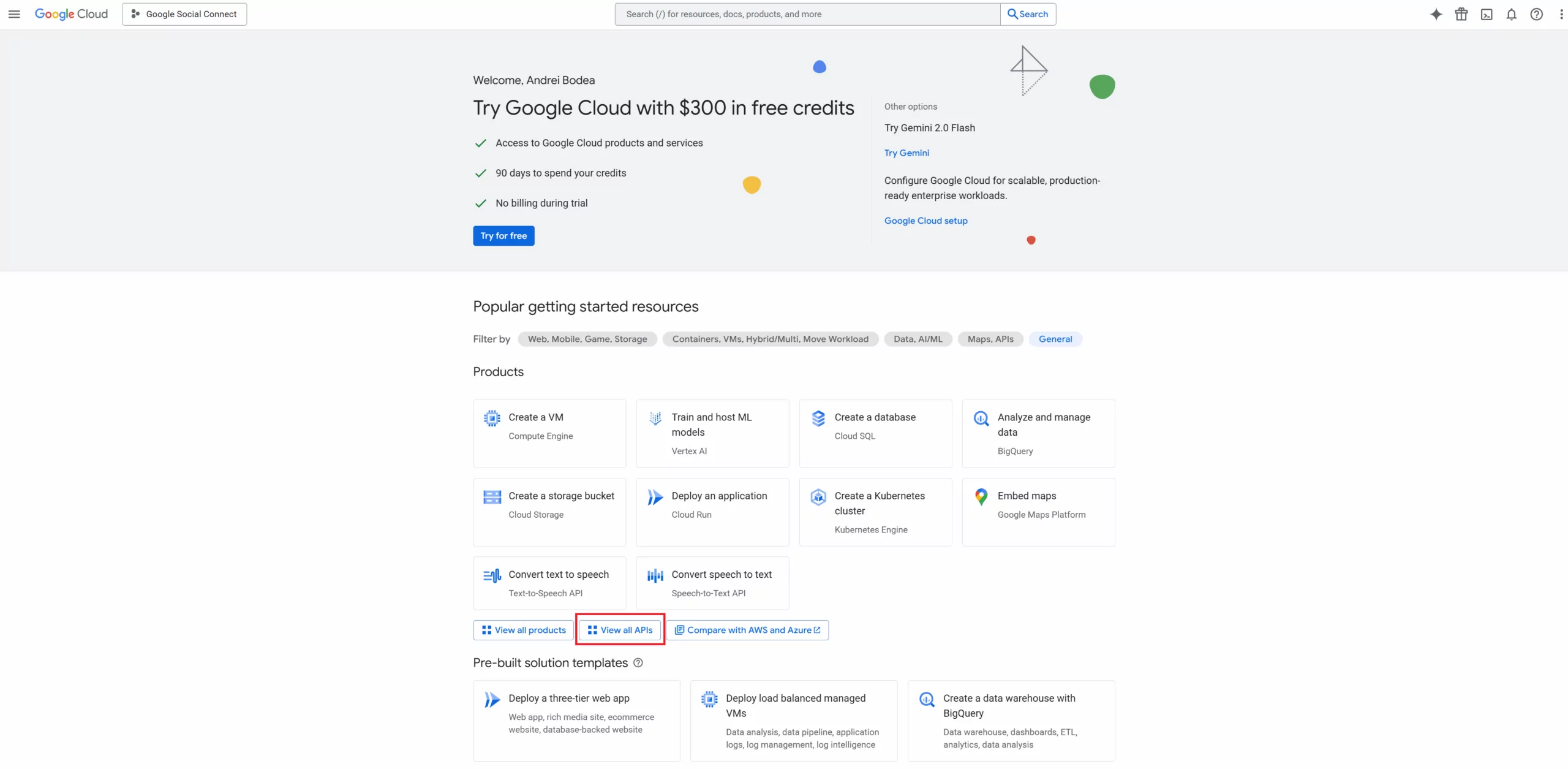Click the Text-to-Speech API icon
The height and width of the screenshot is (769, 1568).
tap(492, 575)
